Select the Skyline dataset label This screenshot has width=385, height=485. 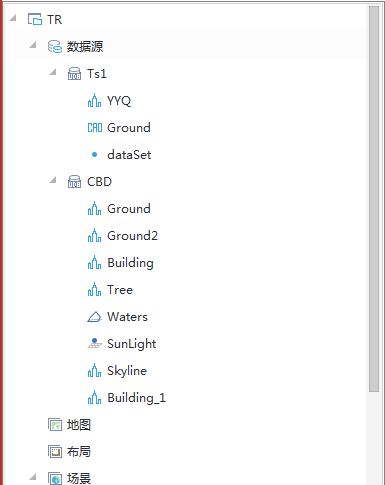tap(127, 371)
